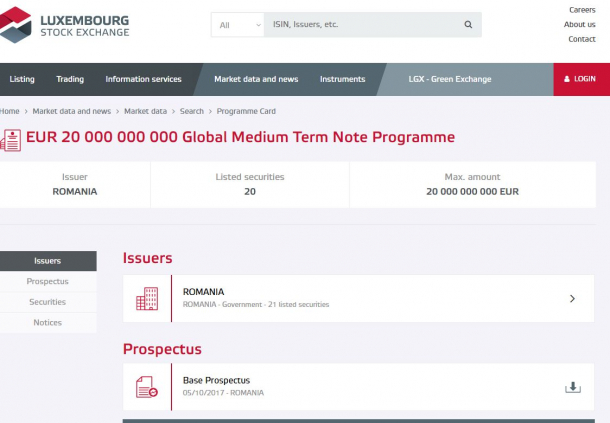This screenshot has height=423, width=610.
Task: Click the Luxembourg Stock Exchange logo
Action: (64, 25)
